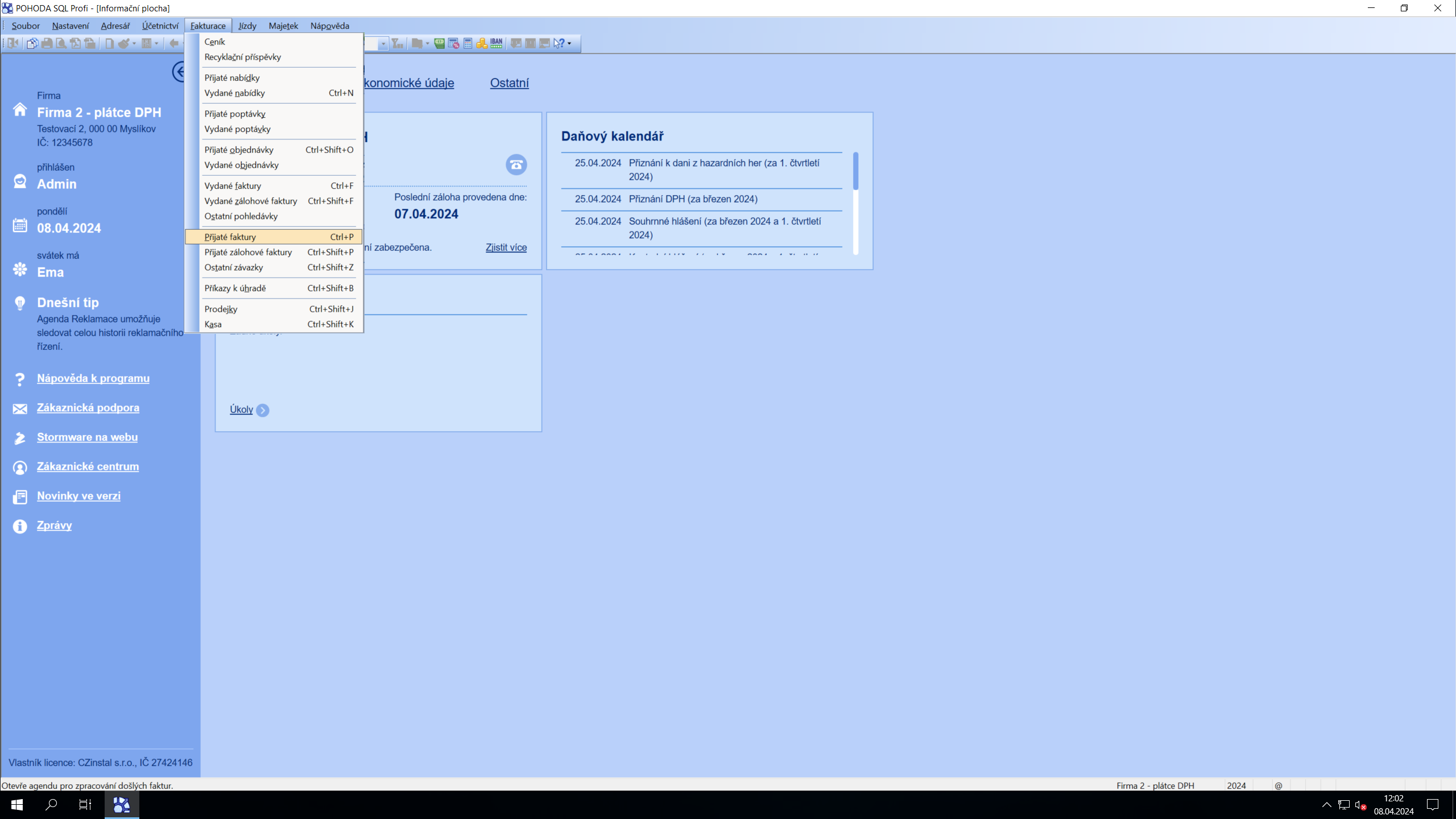Image resolution: width=1456 pixels, height=819 pixels.
Task: Click the arrow circle next to Úkoly
Action: (262, 410)
